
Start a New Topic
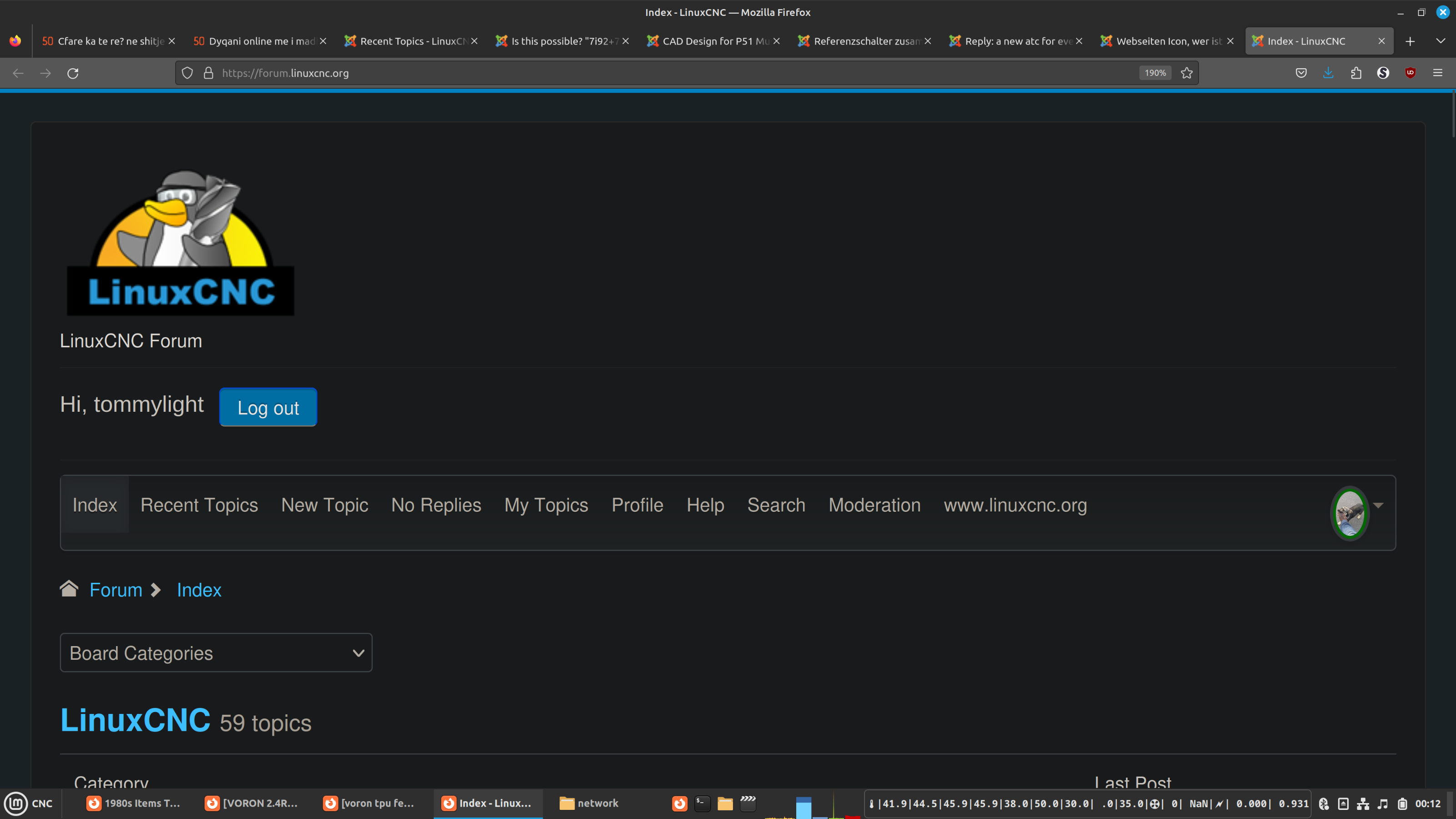pos(324,505)
